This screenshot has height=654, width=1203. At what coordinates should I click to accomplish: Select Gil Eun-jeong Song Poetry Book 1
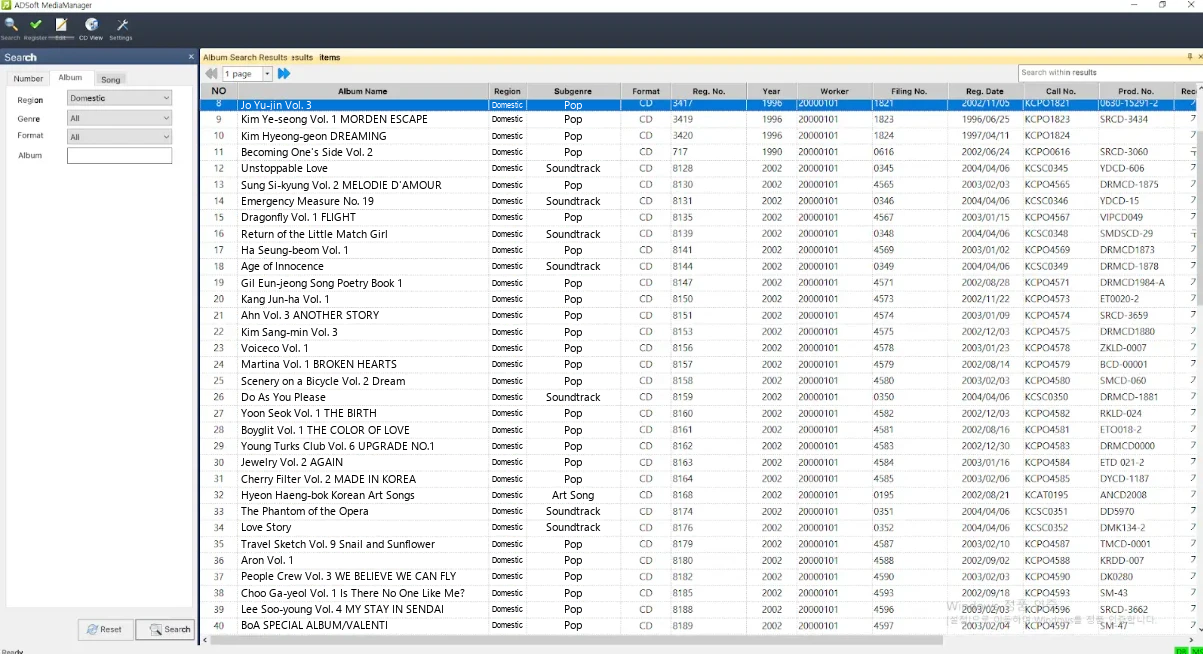point(699,283)
